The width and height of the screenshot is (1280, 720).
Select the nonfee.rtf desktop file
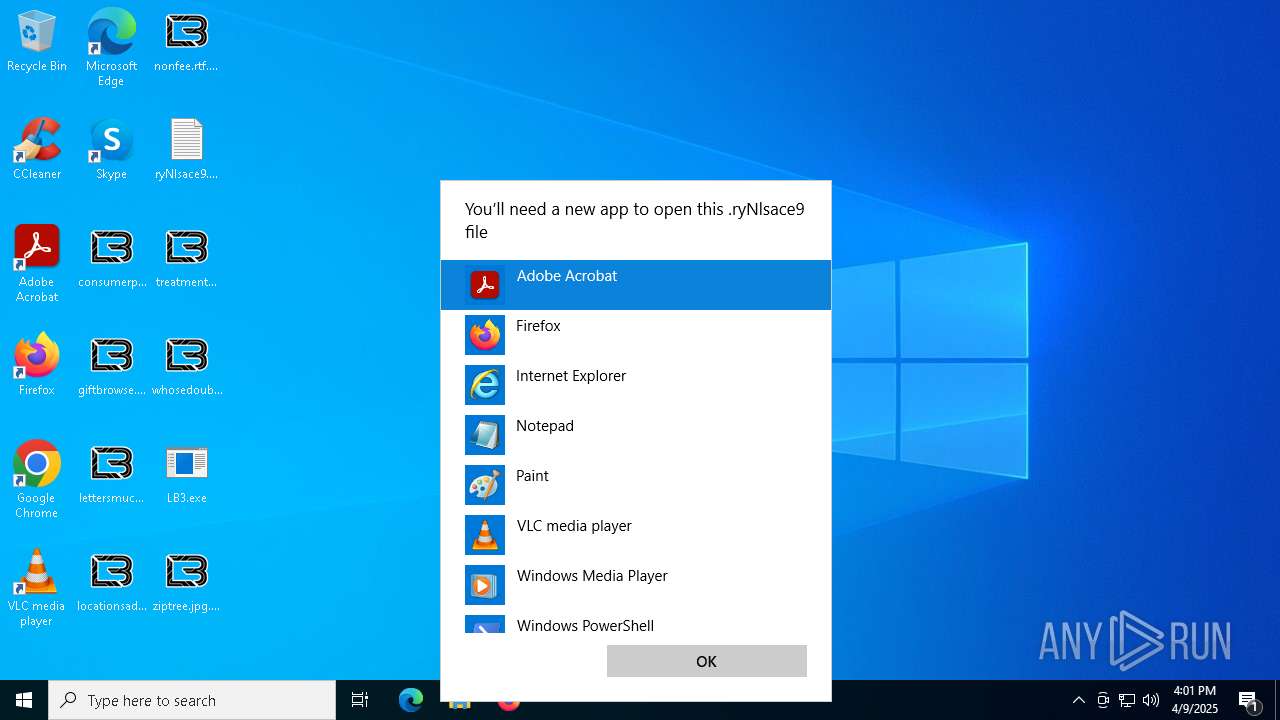coord(186,42)
